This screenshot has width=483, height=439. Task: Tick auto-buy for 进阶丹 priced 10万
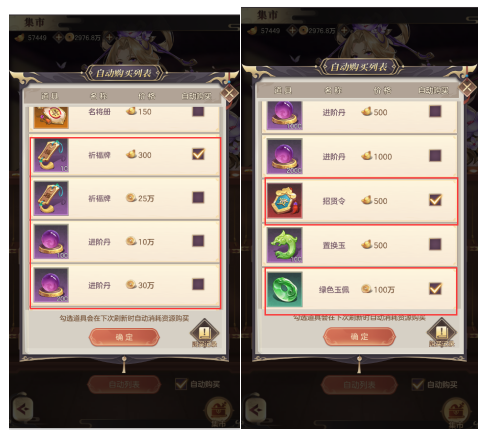tap(198, 241)
